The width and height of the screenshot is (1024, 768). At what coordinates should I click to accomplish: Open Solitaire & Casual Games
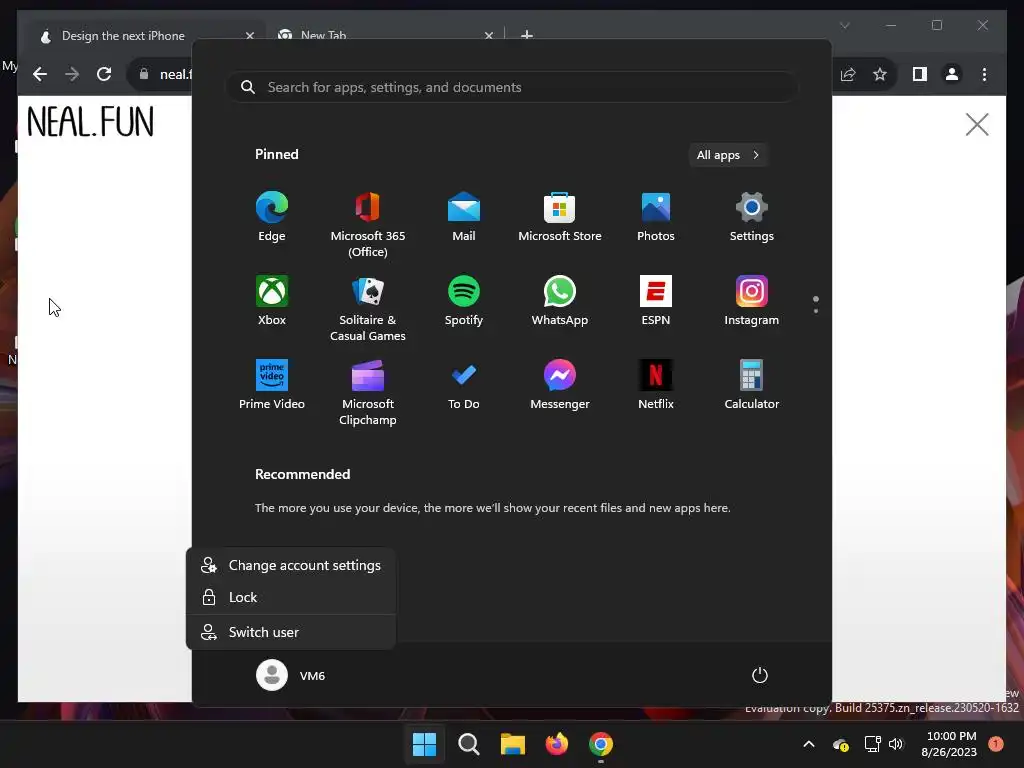pos(368,308)
